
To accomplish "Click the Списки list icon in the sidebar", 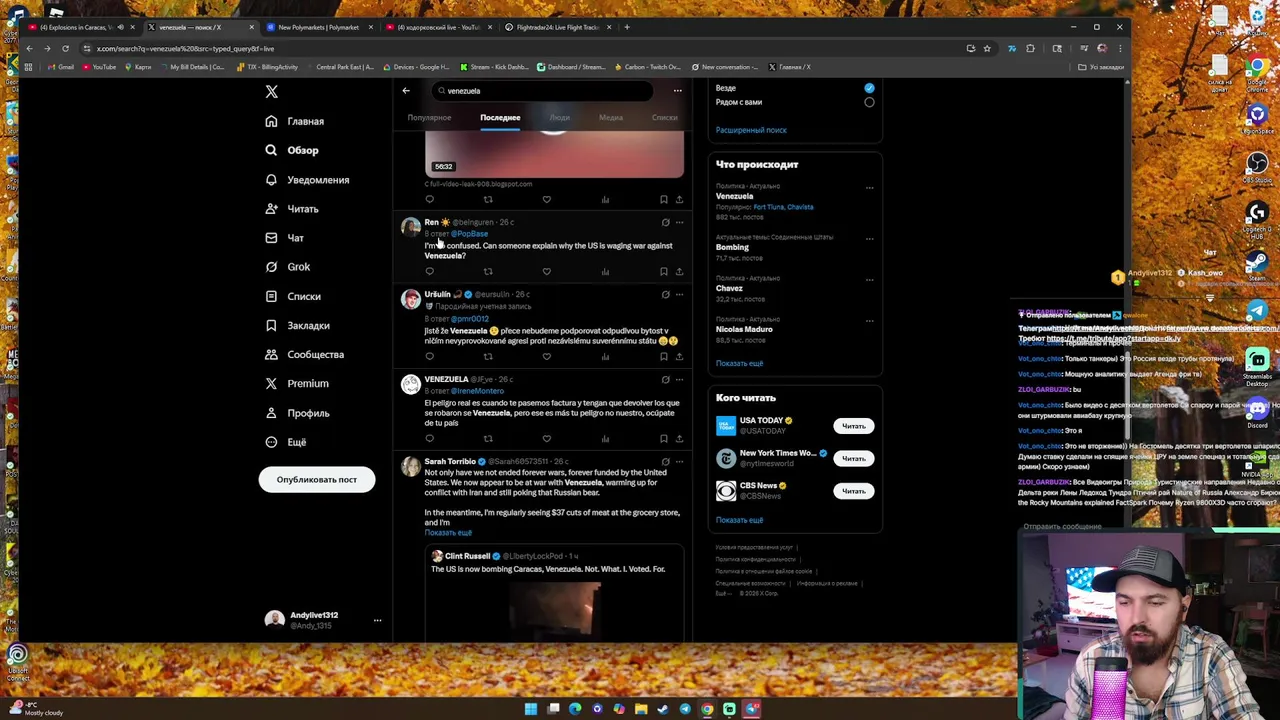I will (271, 296).
